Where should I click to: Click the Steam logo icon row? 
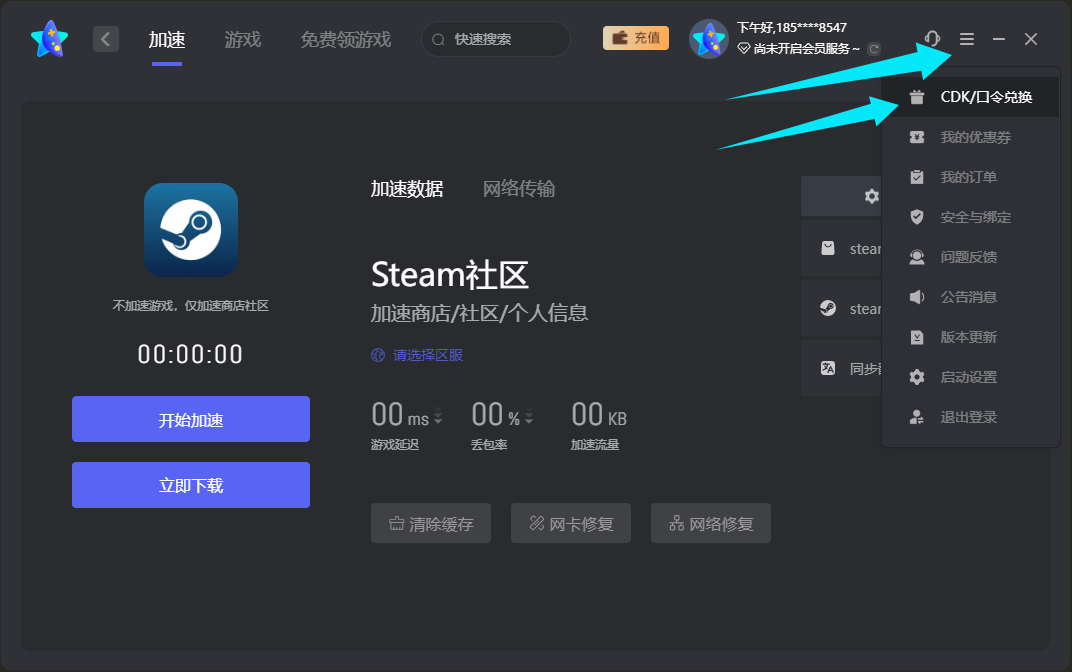842,308
